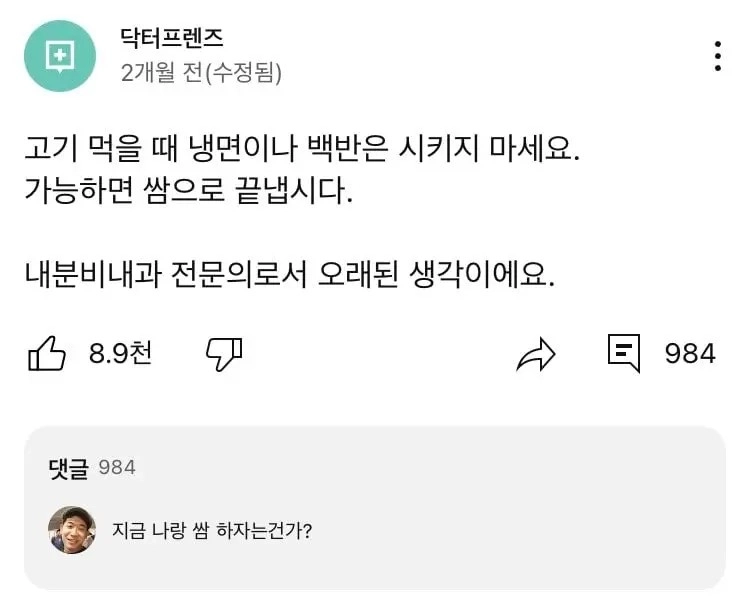The image size is (750, 599).
Task: Click the post line starting 고기 먹을 때
Action: pyautogui.click(x=302, y=151)
